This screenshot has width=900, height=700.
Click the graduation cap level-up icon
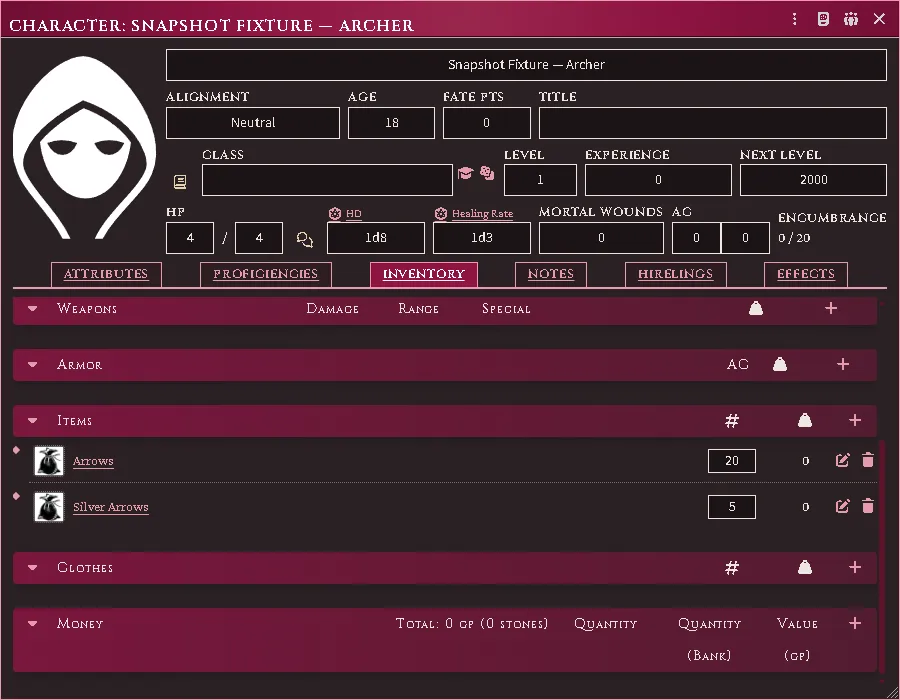(465, 173)
